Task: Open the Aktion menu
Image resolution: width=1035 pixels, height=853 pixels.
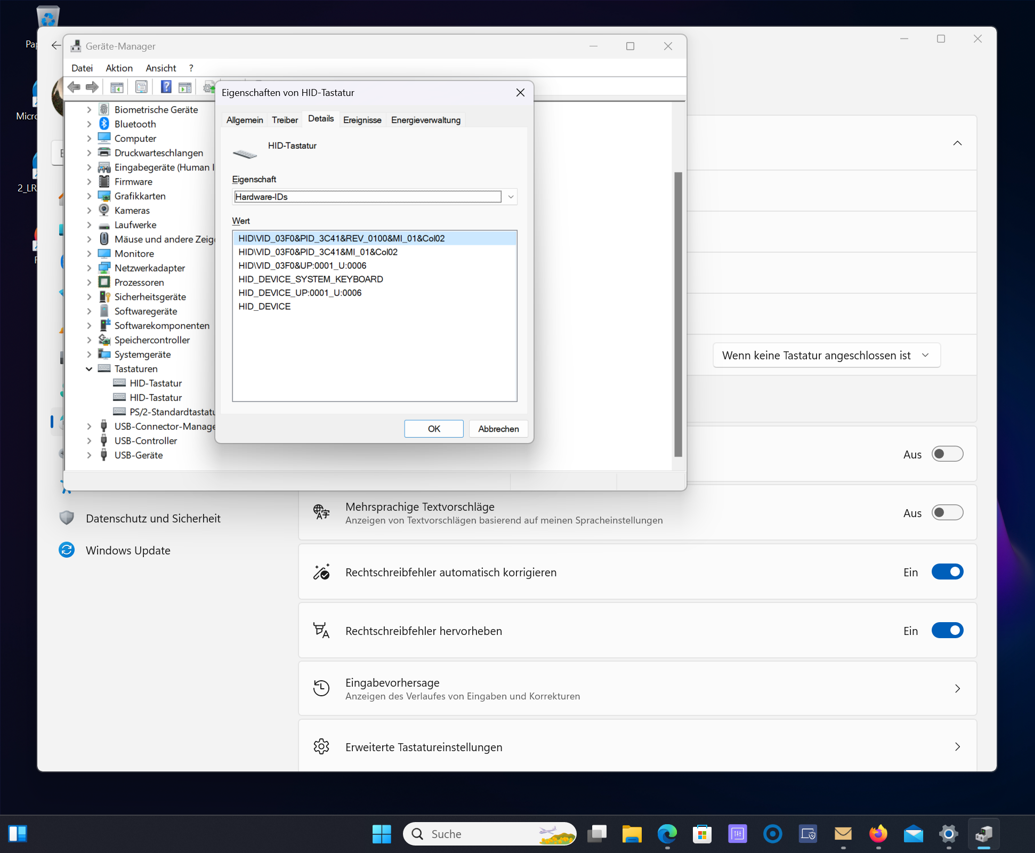Action: (x=119, y=68)
